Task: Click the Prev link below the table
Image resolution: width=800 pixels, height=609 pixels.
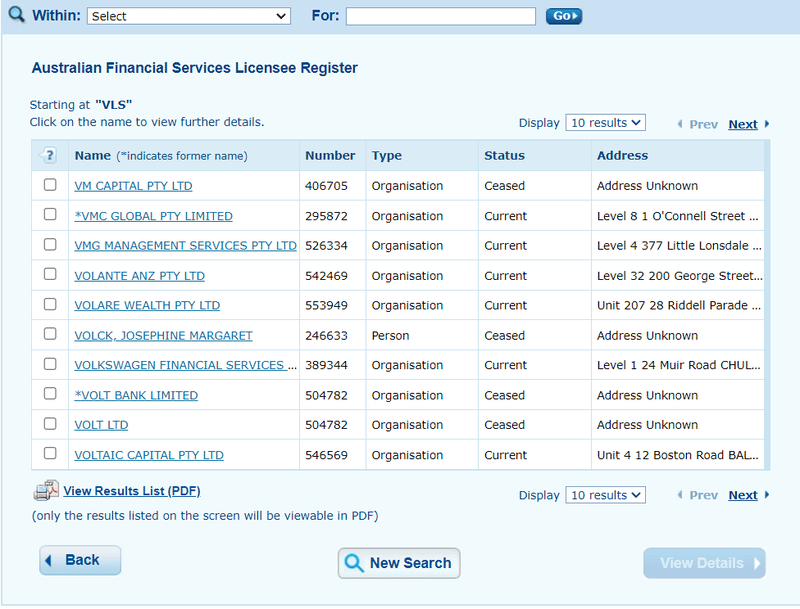Action: [703, 495]
